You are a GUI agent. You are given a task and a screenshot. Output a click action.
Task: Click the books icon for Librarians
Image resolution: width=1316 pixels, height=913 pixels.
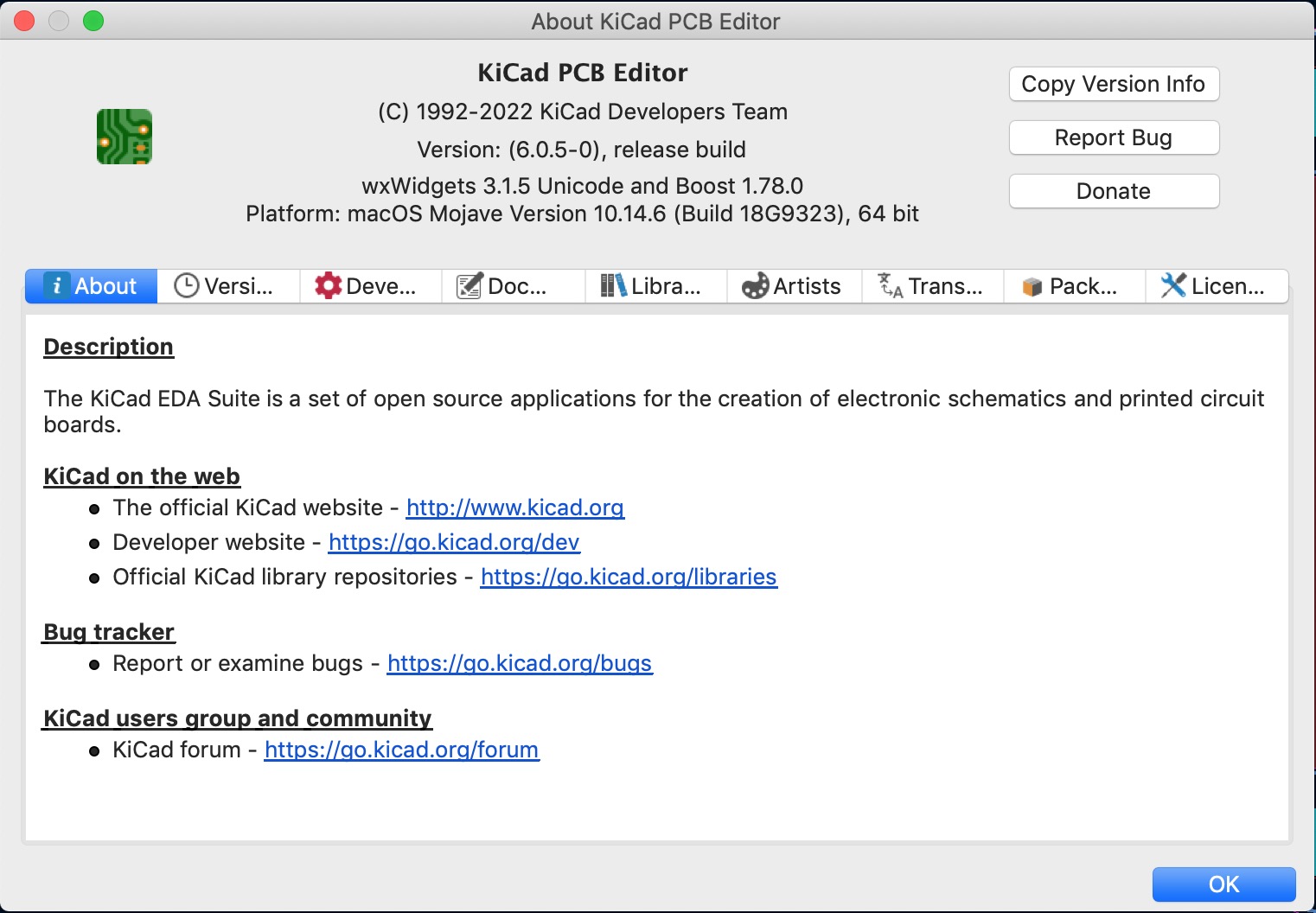pyautogui.click(x=613, y=285)
